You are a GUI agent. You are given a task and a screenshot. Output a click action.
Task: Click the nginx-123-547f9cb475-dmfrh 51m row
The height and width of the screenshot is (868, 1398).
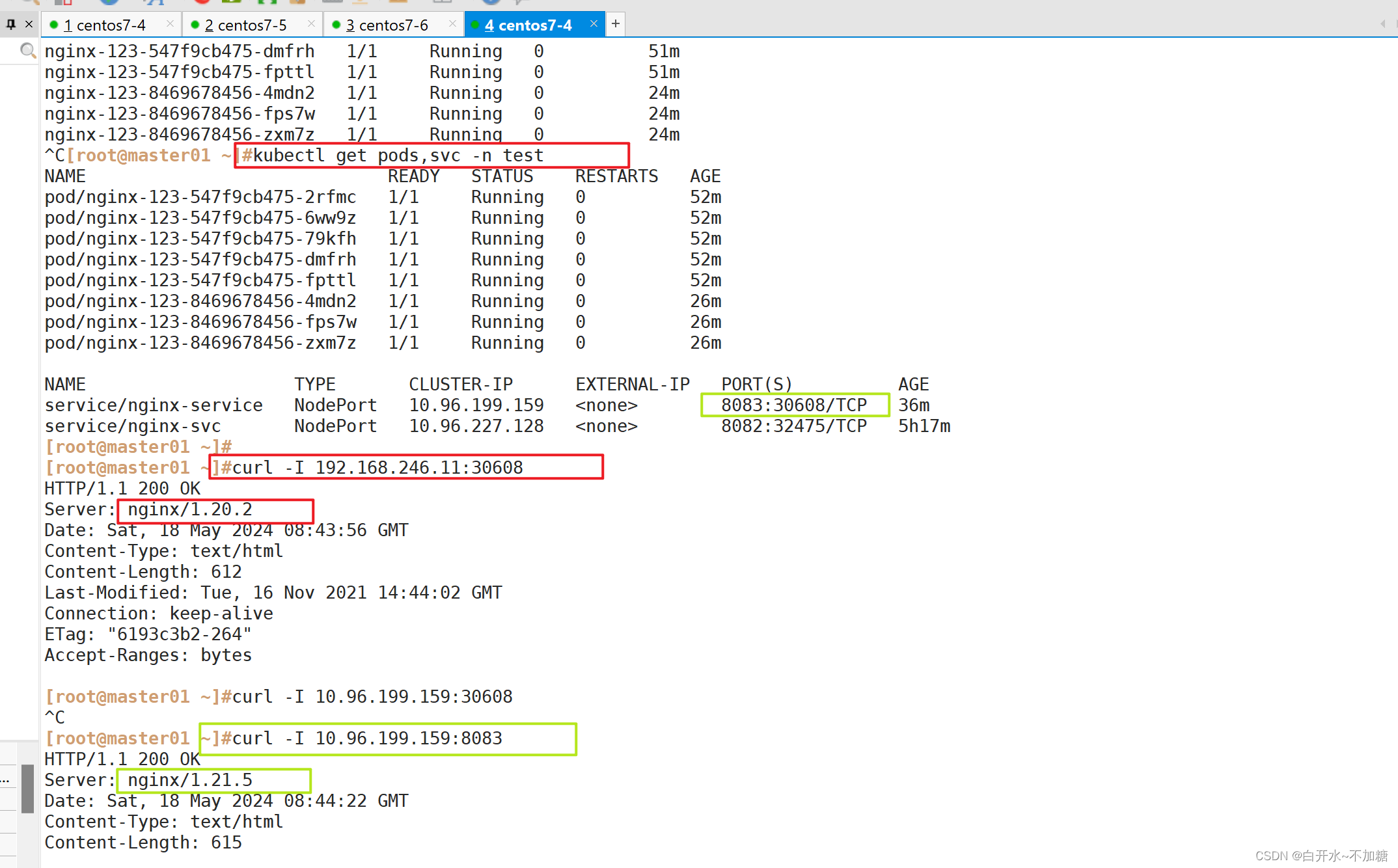click(362, 51)
